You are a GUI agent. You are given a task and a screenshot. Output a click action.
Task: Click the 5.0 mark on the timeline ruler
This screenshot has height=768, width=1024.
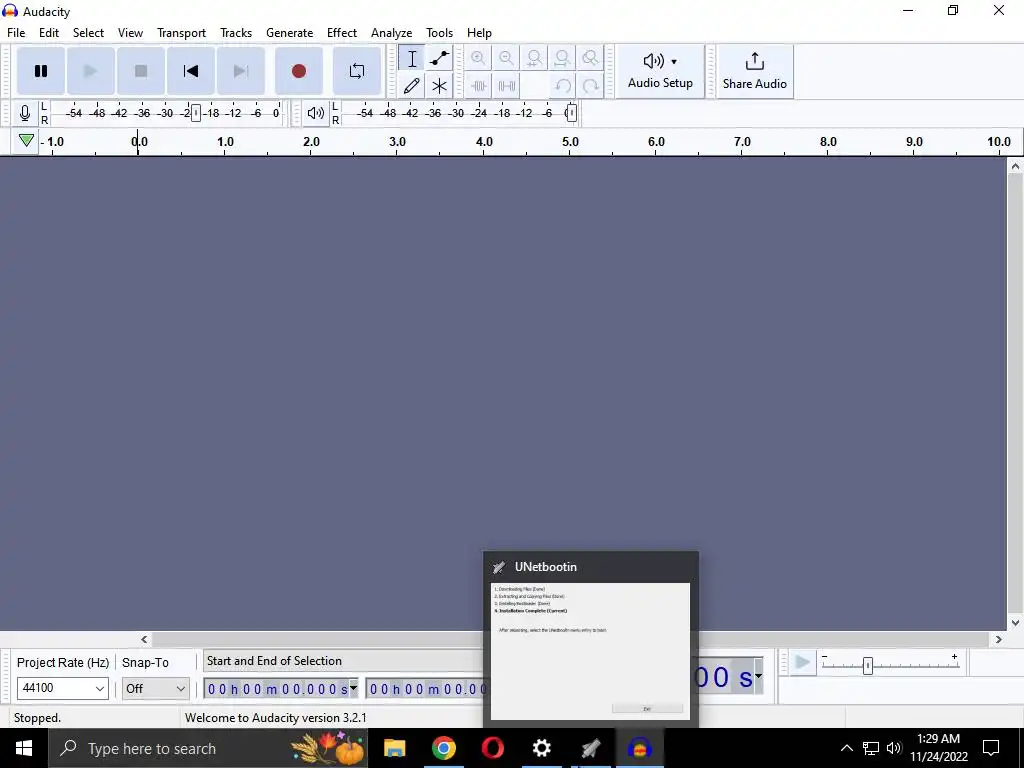[570, 141]
